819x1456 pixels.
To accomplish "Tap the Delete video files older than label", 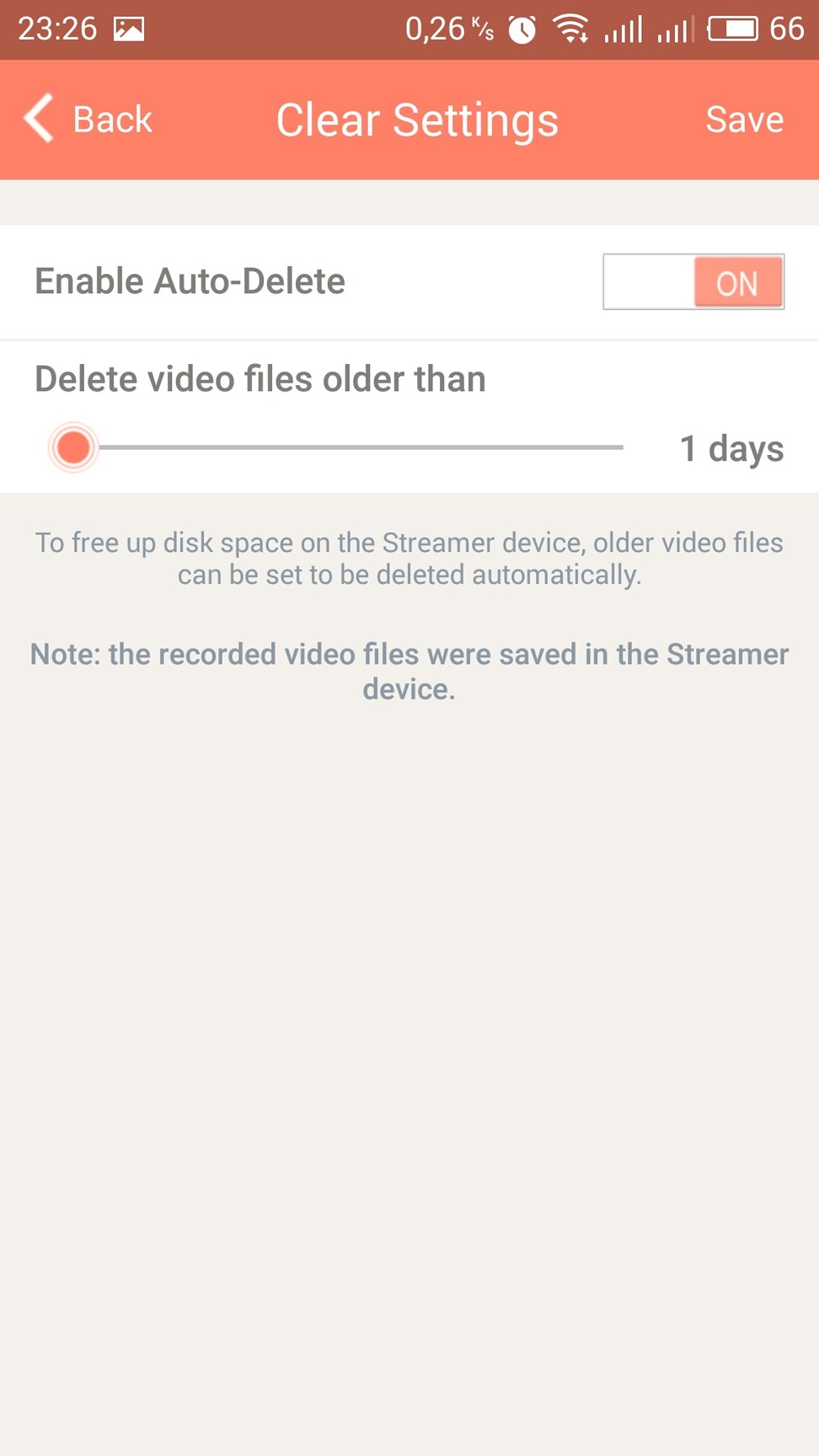I will (x=260, y=379).
